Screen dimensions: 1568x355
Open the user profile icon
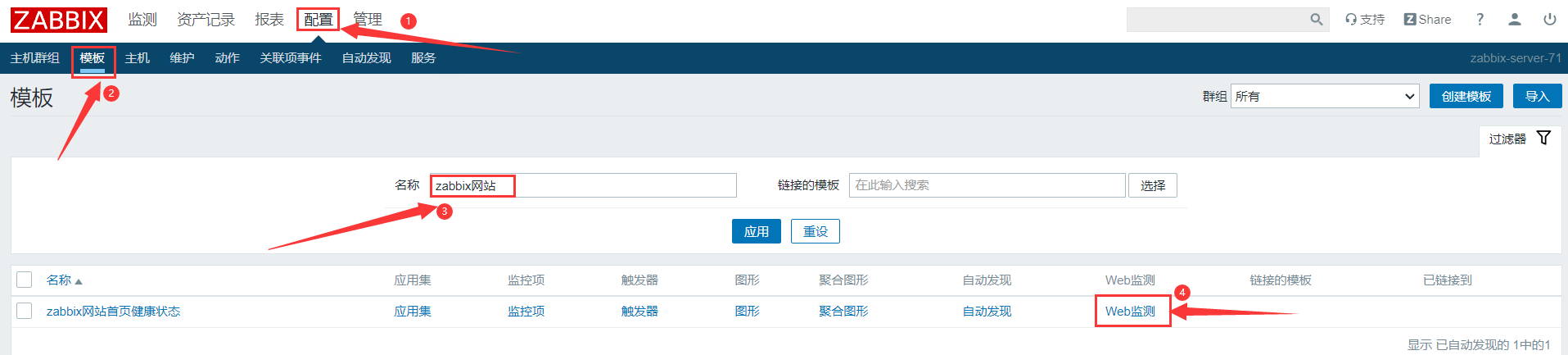click(x=1515, y=20)
